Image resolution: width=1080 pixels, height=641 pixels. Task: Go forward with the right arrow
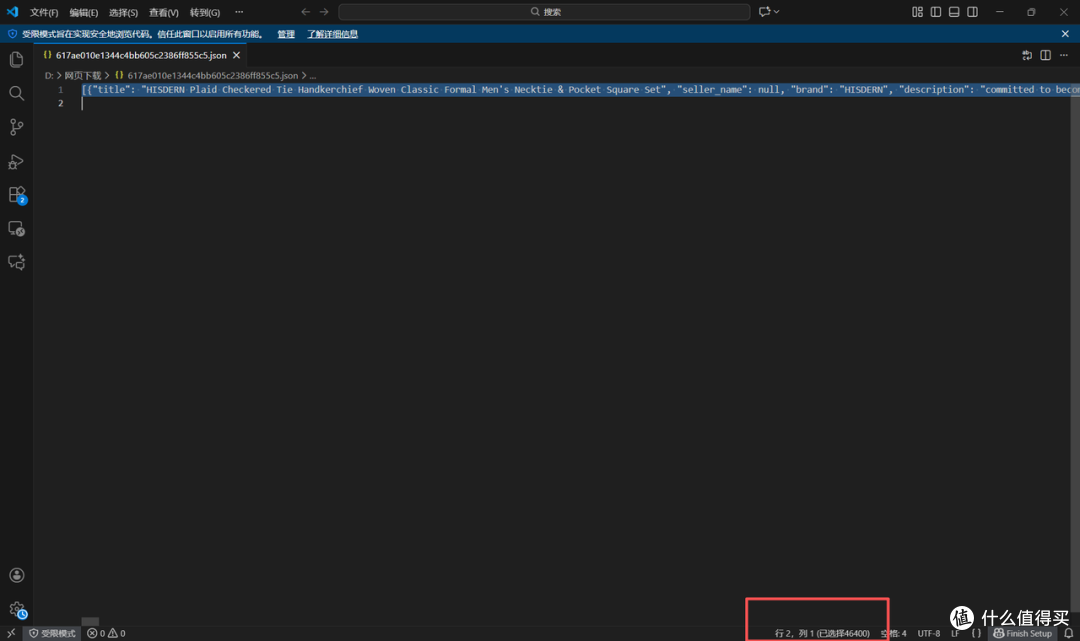click(x=324, y=12)
